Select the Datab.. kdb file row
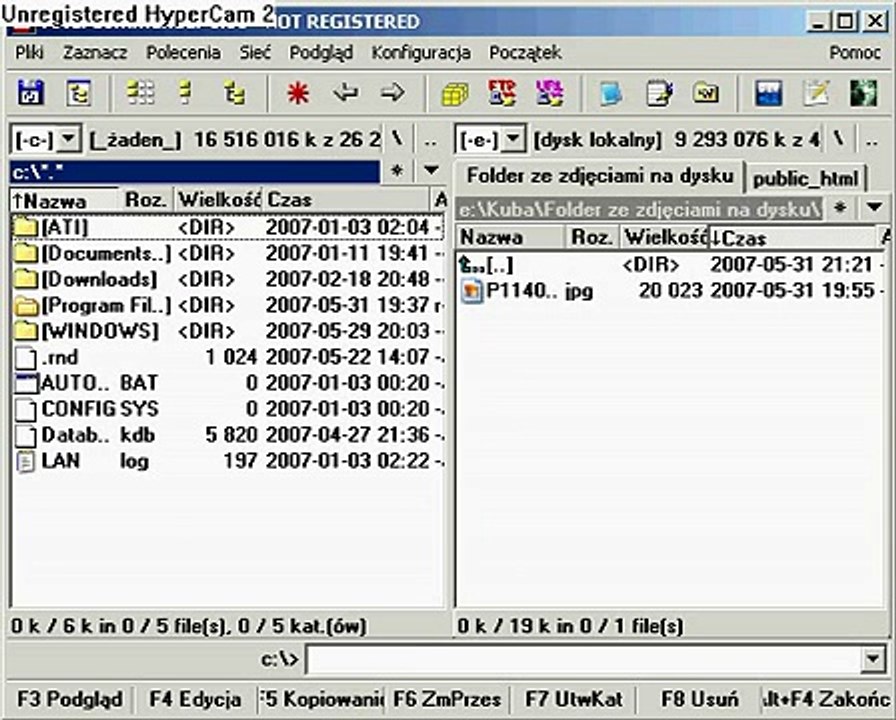The height and width of the screenshot is (720, 896). coord(227,435)
